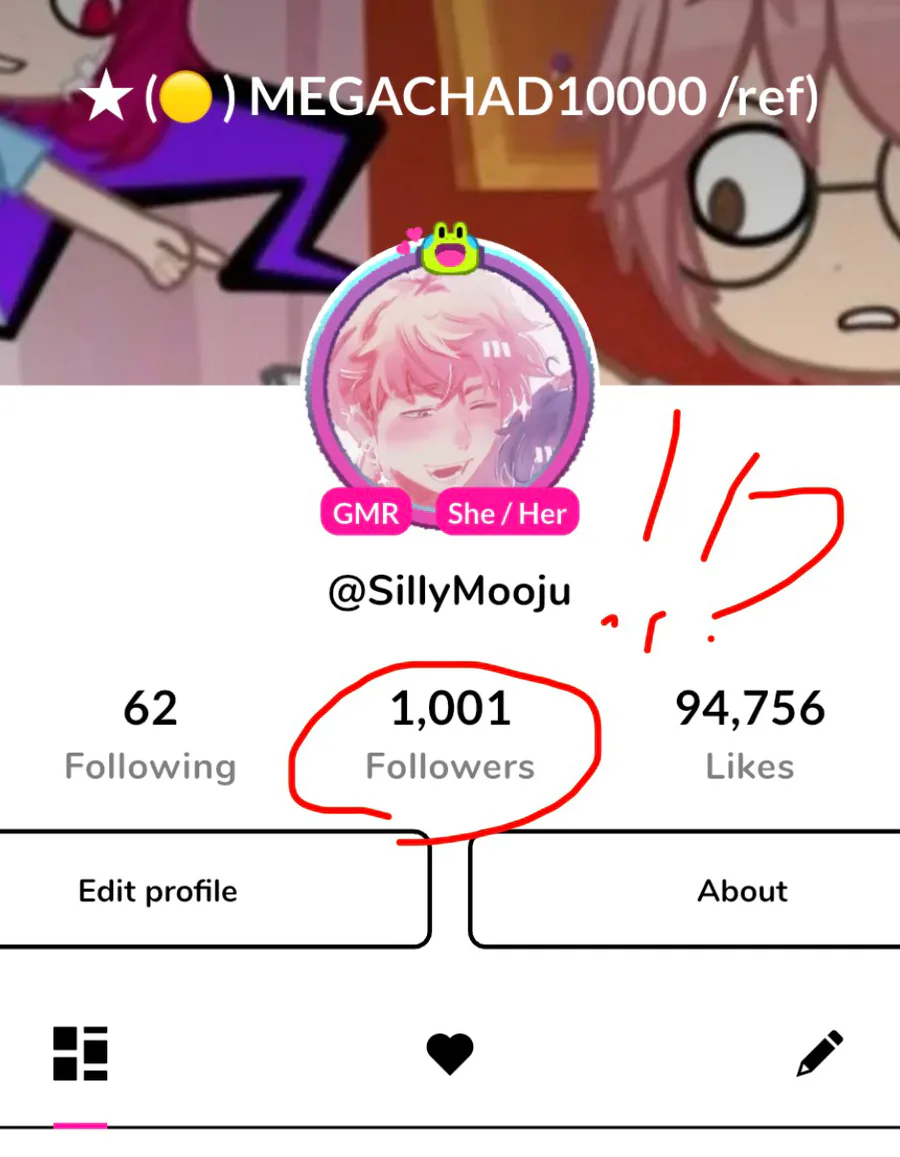Viewport: 900px width, 1157px height.
Task: Tap the She / Her pronoun badge
Action: coord(507,513)
